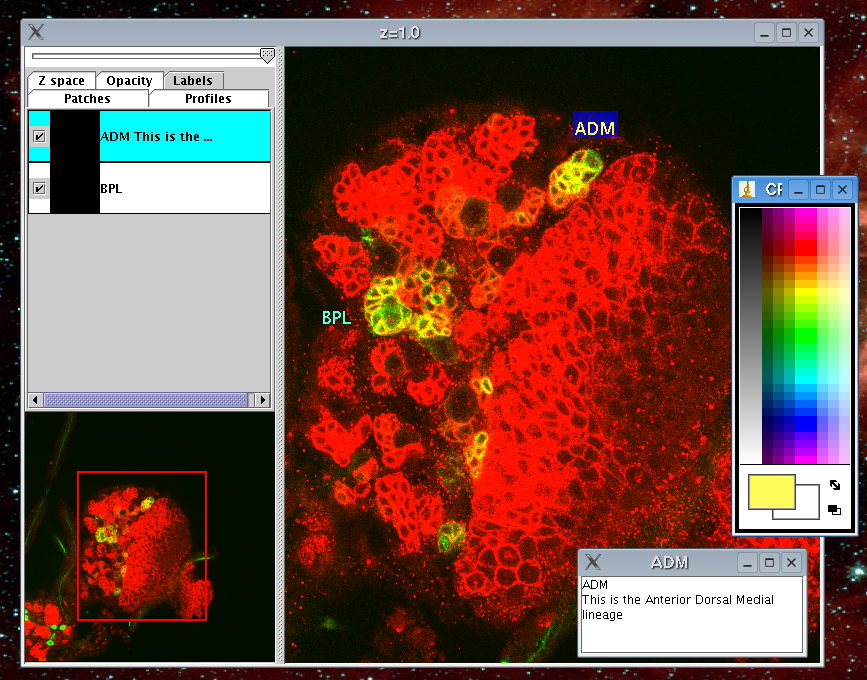
Task: Click the reset default colors icon
Action: point(834,510)
